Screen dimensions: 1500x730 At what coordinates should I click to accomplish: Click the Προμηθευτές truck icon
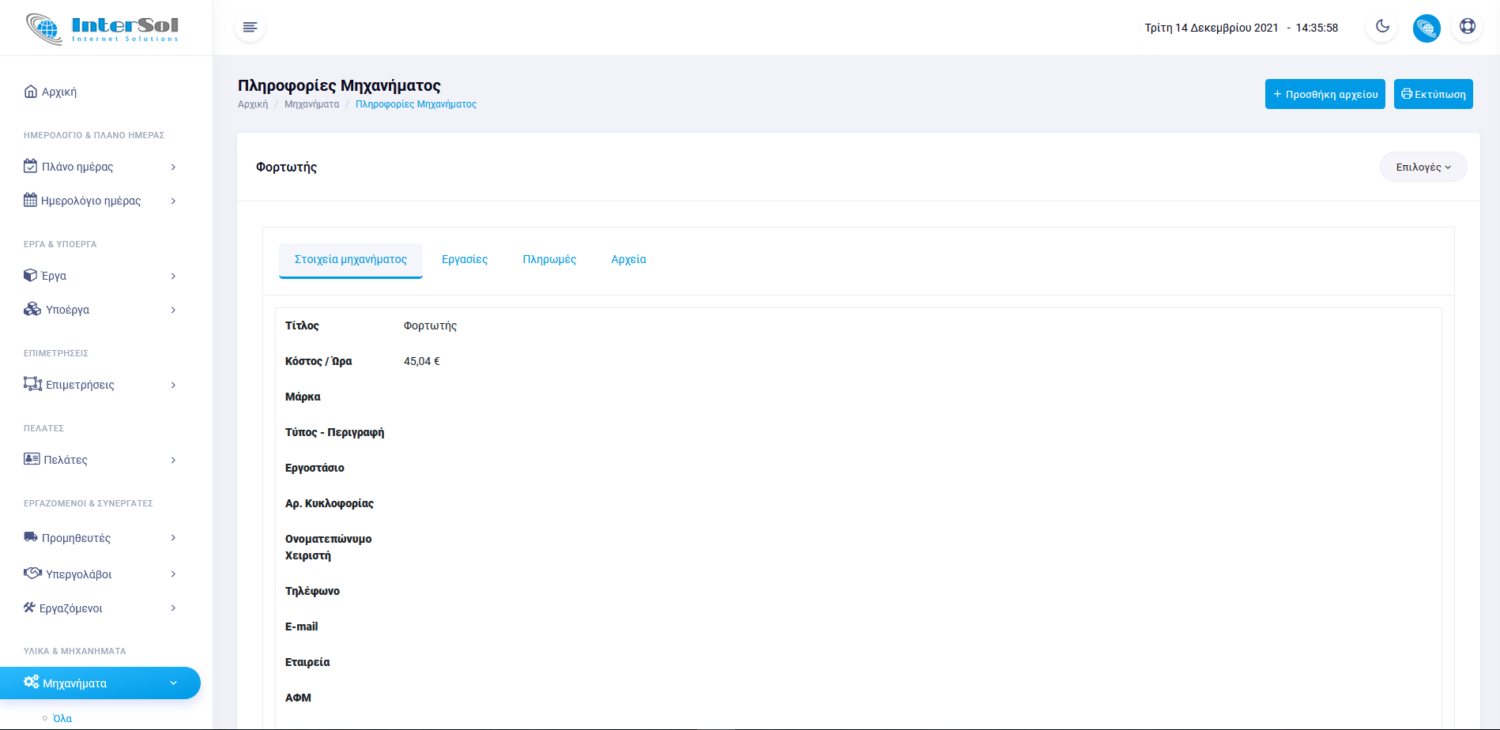31,538
